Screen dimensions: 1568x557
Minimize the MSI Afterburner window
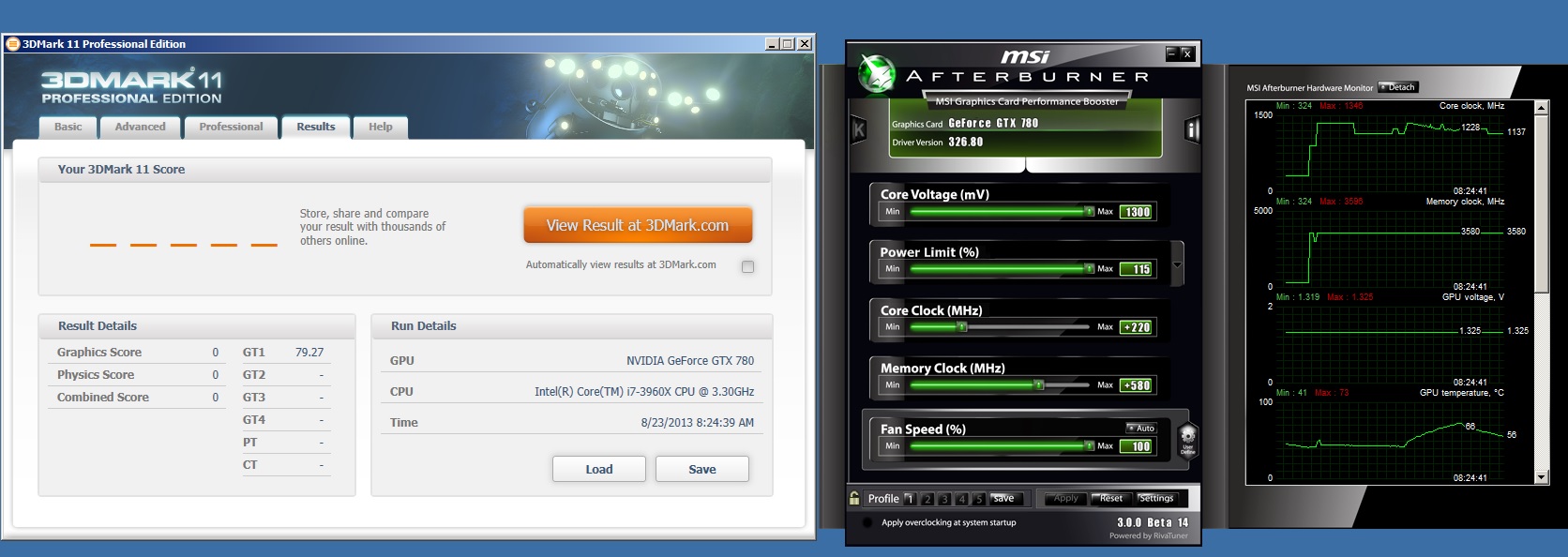click(1172, 53)
